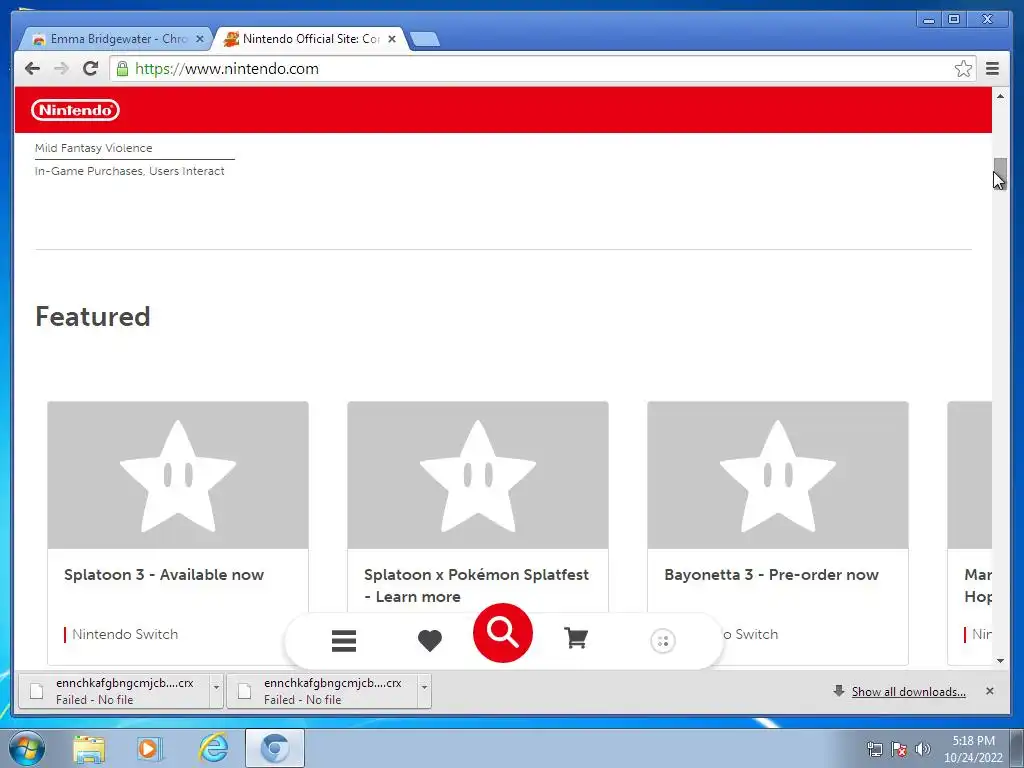Click the first failed crx download item

coord(114,691)
